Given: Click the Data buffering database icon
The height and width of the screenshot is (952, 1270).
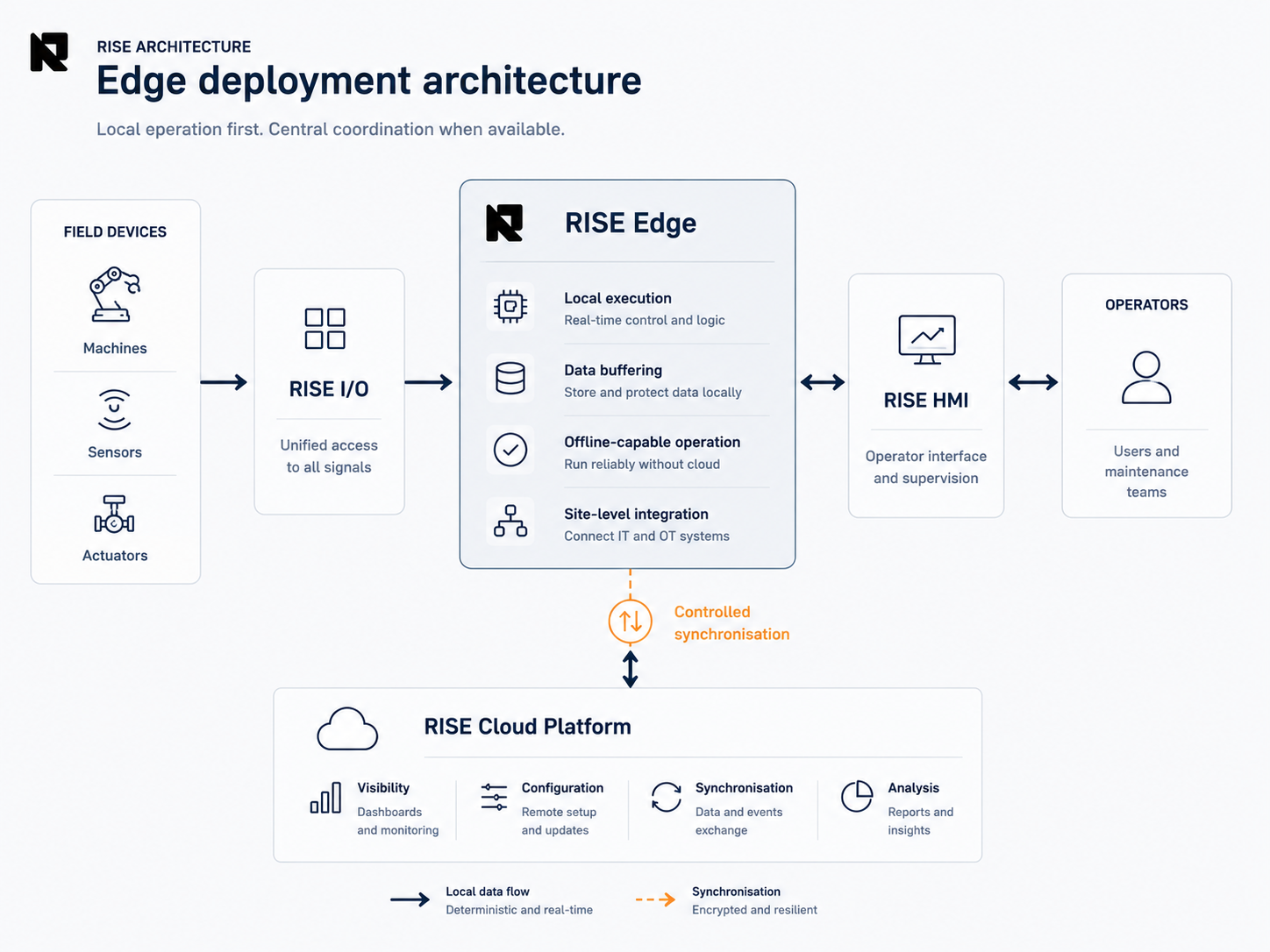Looking at the screenshot, I should [x=510, y=379].
